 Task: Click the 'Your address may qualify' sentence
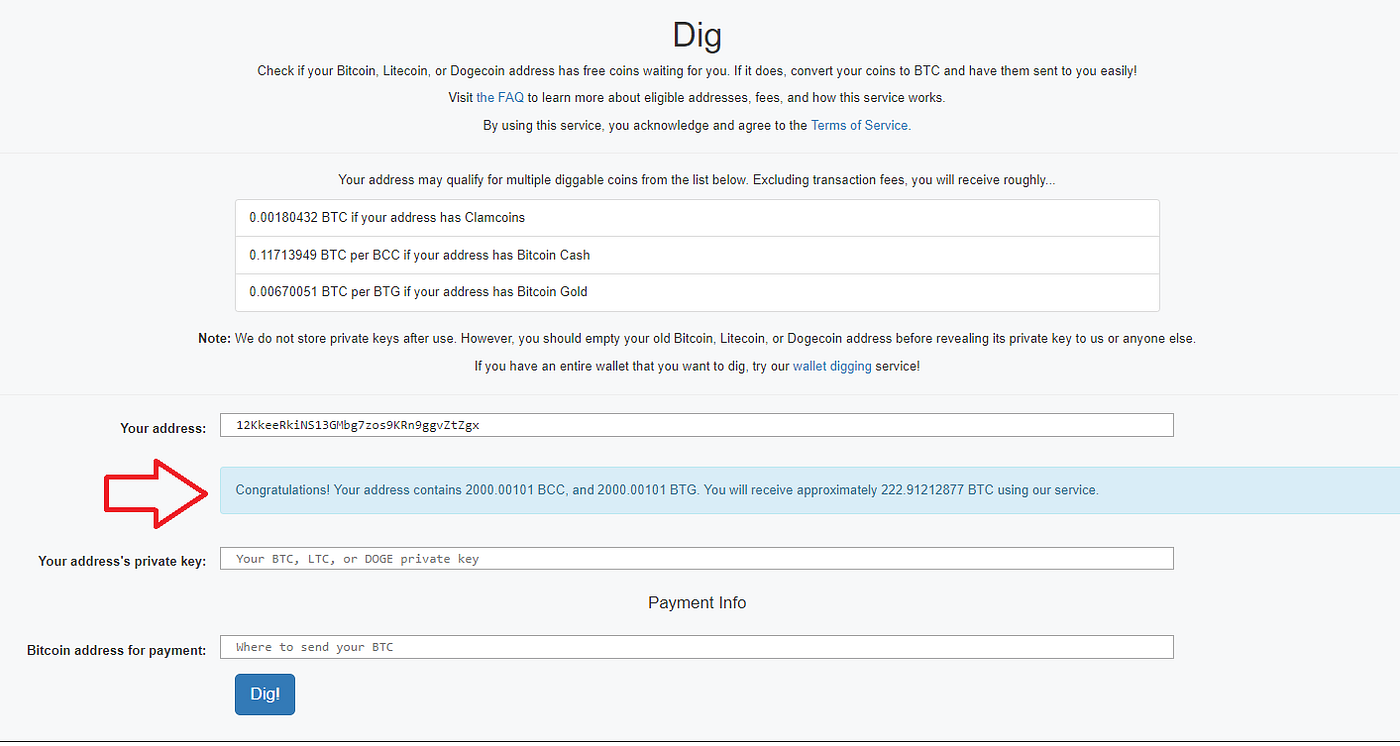697,180
